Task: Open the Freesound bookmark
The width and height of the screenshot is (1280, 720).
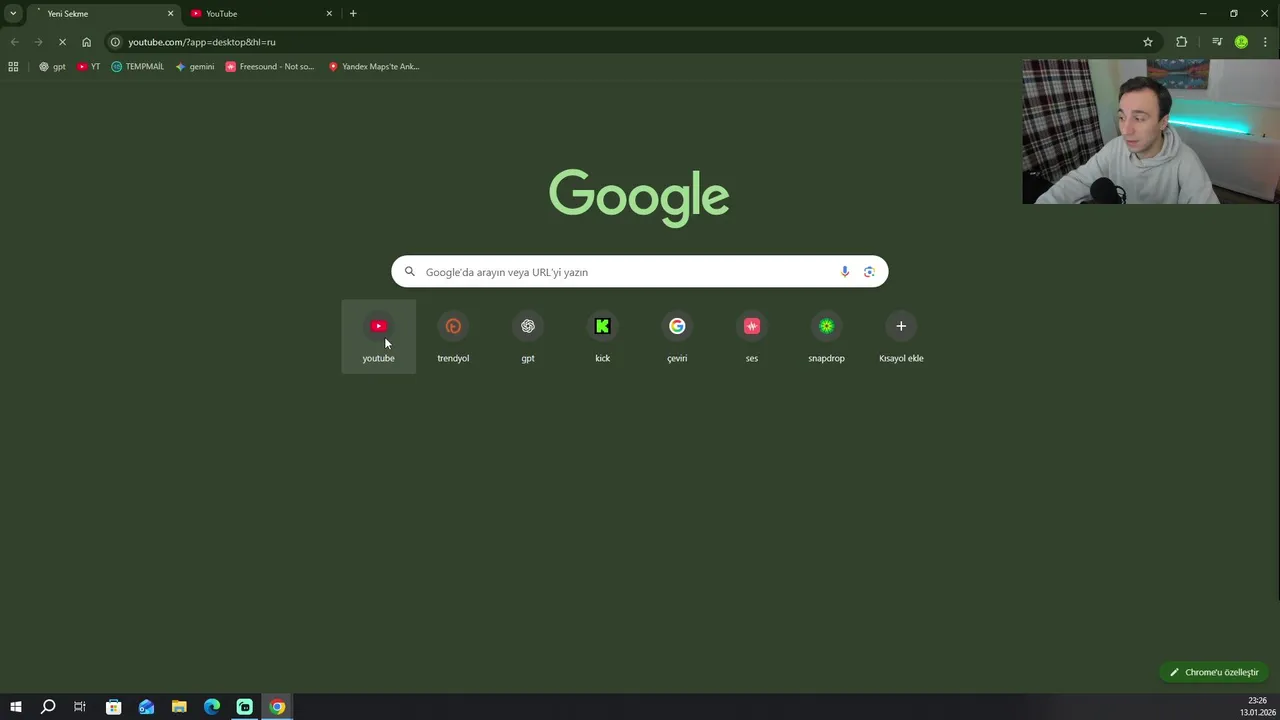Action: pos(270,66)
